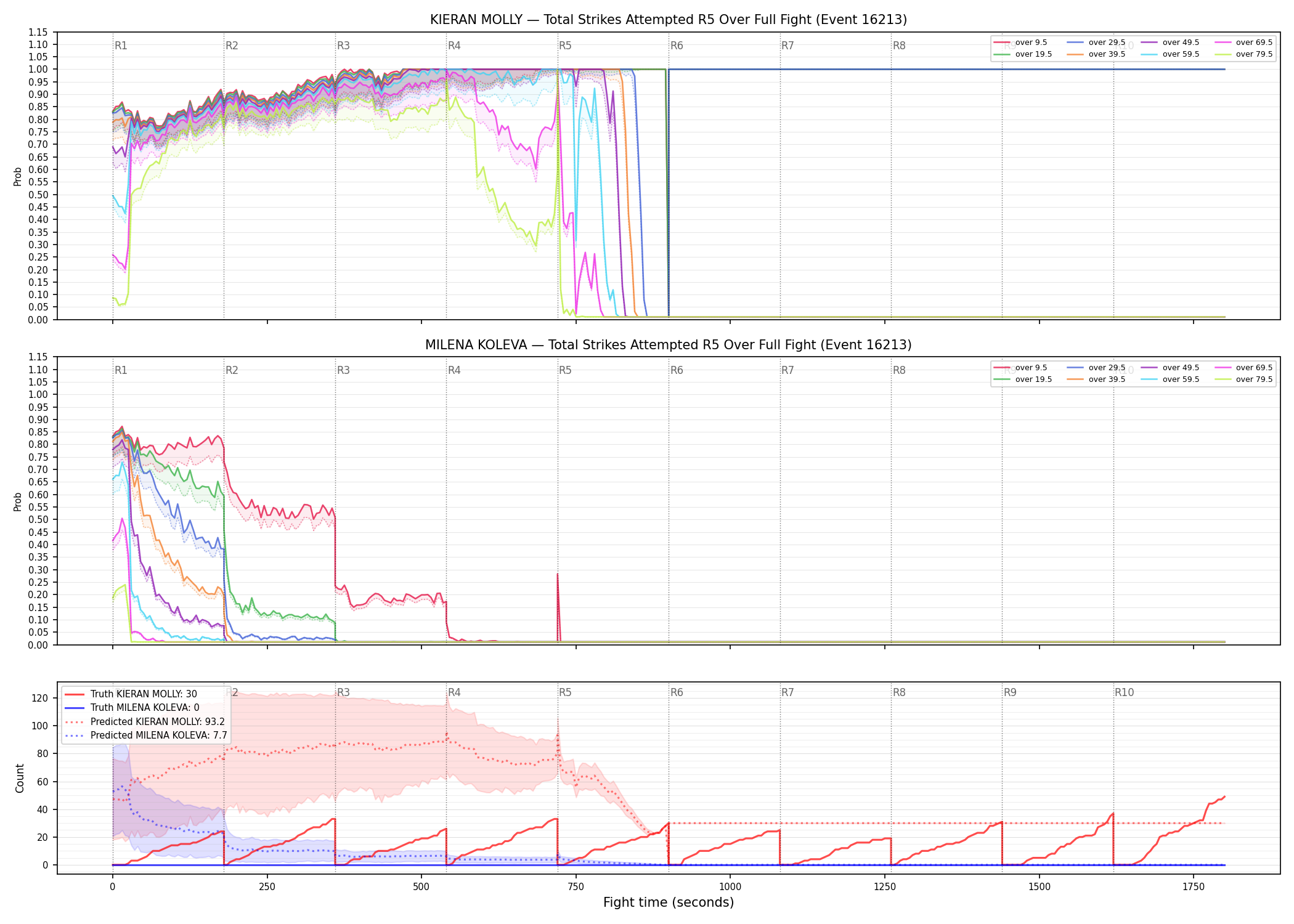Click the R2 marker in MILENA KOLEVA chart

pyautogui.click(x=232, y=370)
